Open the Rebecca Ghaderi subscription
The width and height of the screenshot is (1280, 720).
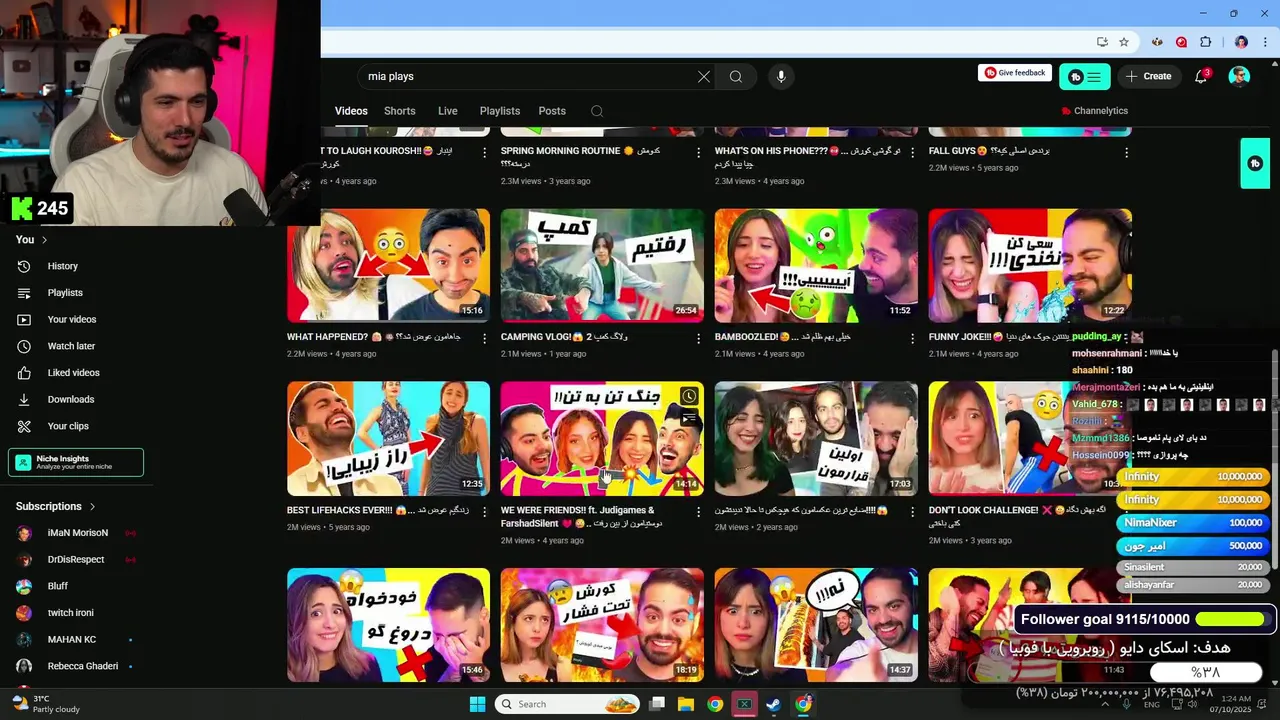click(83, 666)
